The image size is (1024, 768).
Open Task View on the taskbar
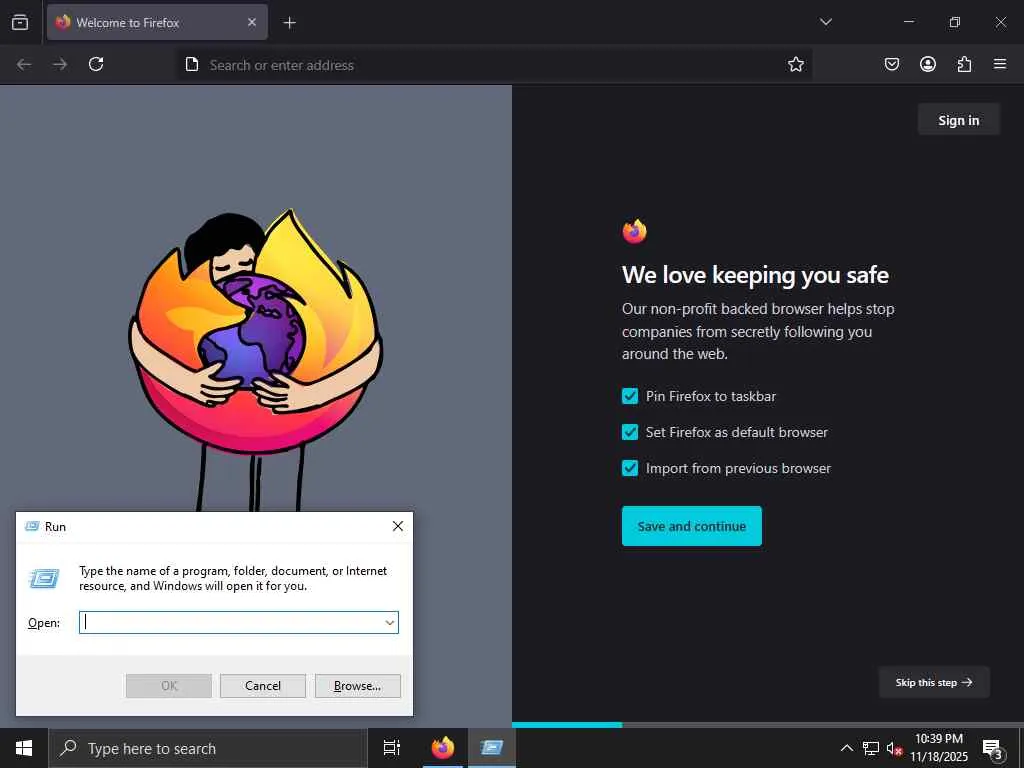392,748
